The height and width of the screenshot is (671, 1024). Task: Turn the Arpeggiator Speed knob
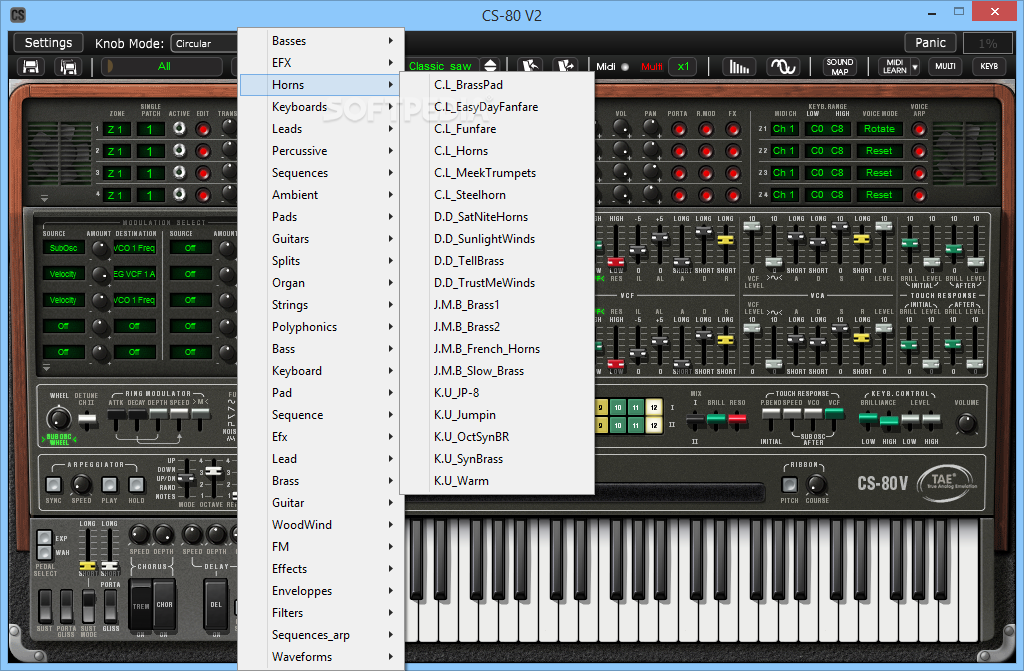[x=81, y=485]
